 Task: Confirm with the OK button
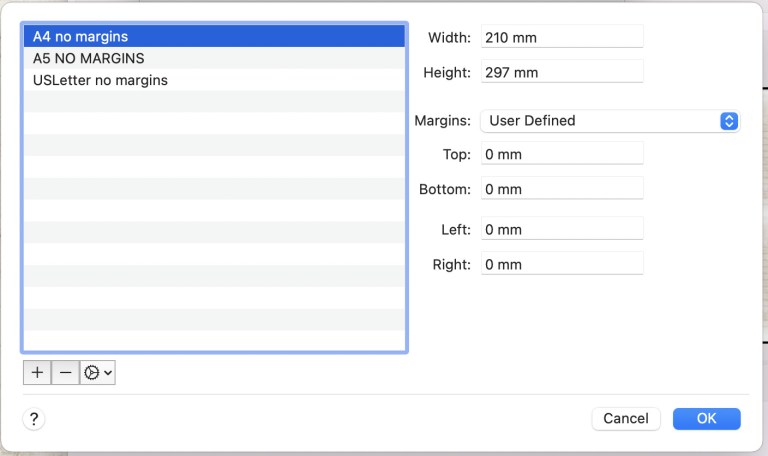click(706, 418)
